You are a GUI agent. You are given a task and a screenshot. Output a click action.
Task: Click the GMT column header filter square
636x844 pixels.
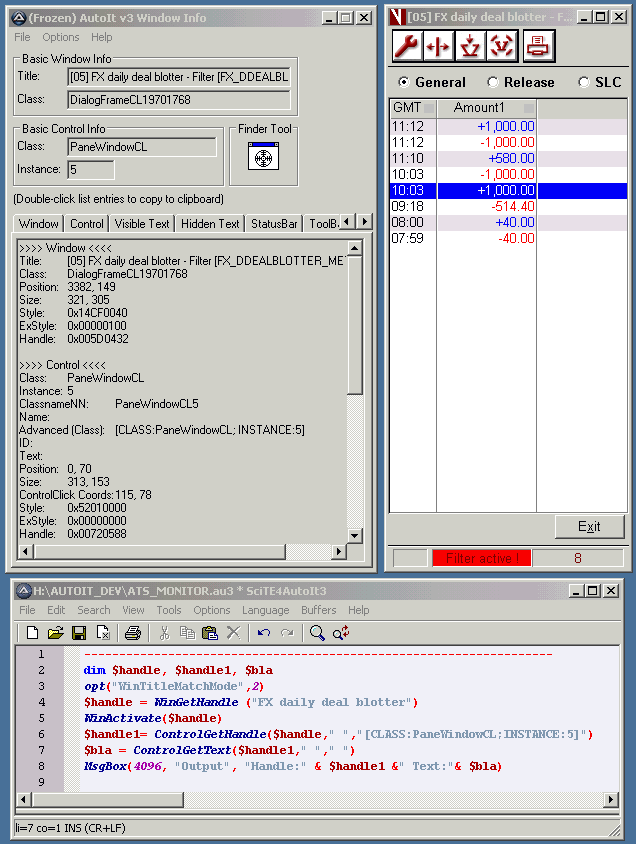coord(429,108)
